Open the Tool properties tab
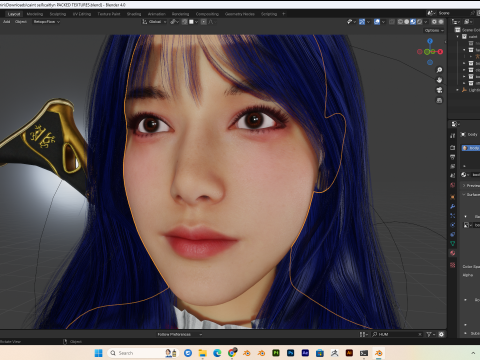480x360 pixels. (x=453, y=136)
